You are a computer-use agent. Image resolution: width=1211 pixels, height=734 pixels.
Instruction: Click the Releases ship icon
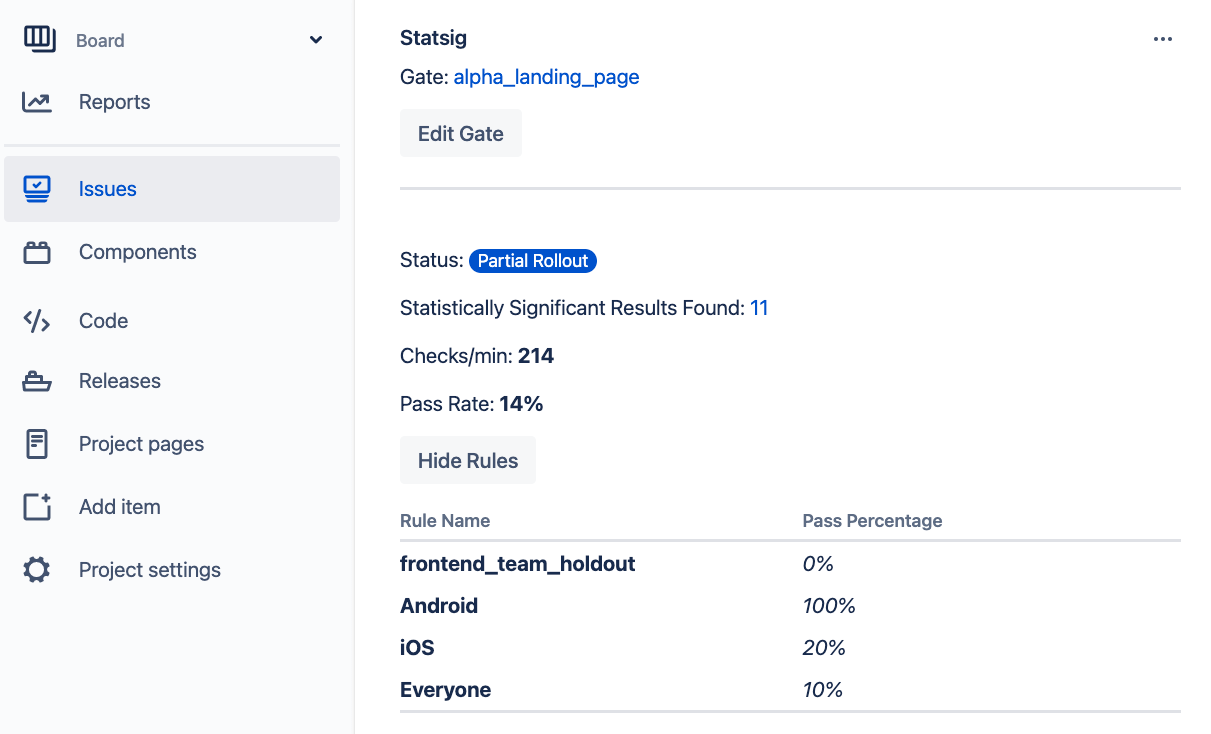(x=37, y=381)
